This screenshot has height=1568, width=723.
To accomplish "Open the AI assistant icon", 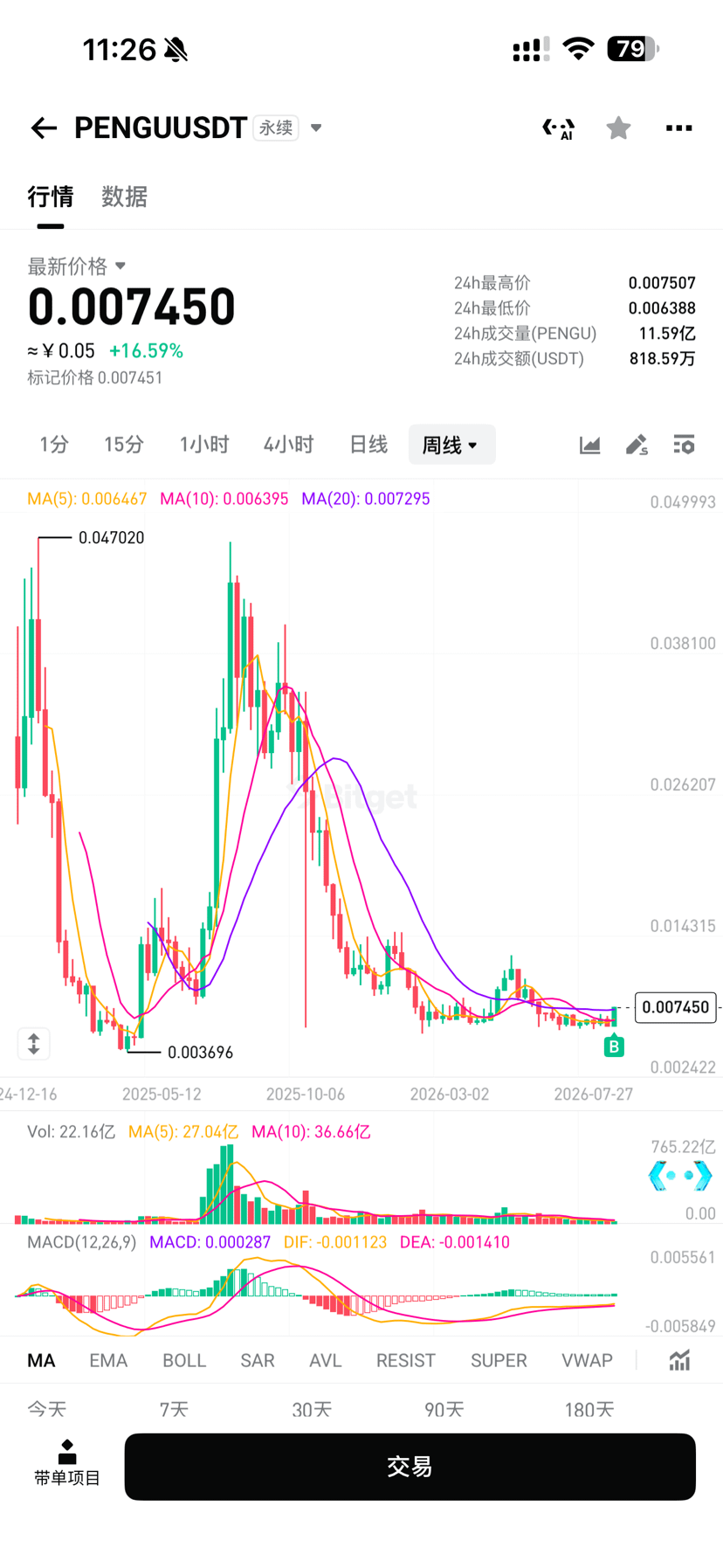I will (x=559, y=128).
